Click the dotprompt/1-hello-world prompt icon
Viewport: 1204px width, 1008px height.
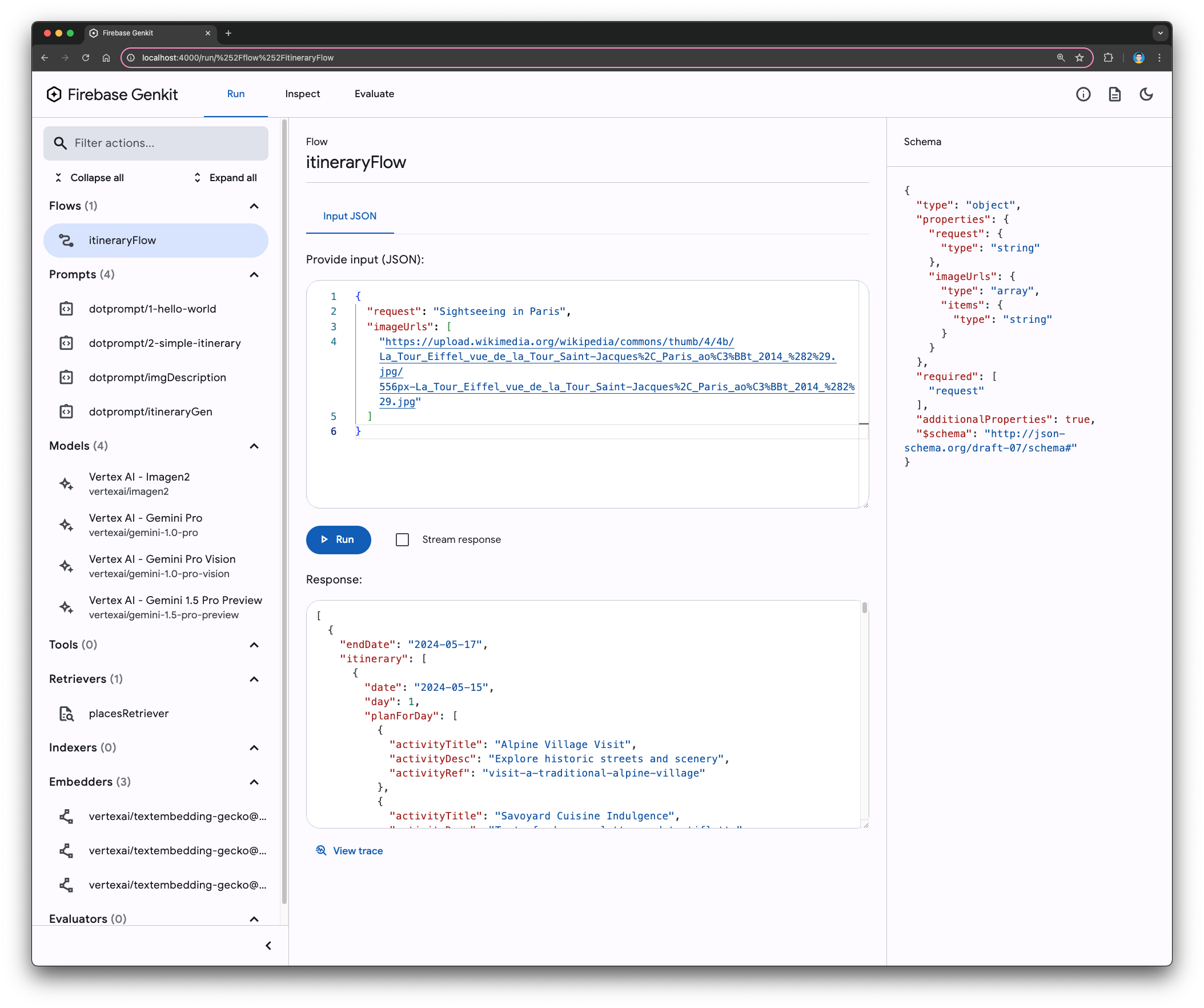(x=66, y=309)
